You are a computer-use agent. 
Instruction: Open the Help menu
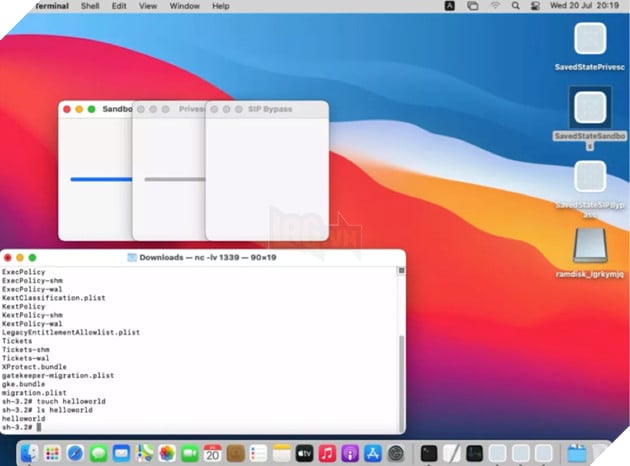[221, 6]
